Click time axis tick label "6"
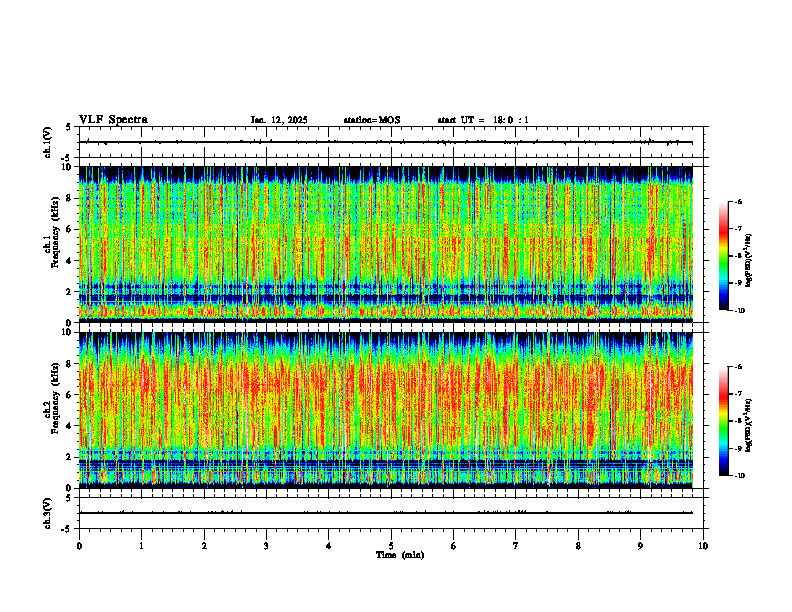792x612 pixels. pyautogui.click(x=454, y=546)
